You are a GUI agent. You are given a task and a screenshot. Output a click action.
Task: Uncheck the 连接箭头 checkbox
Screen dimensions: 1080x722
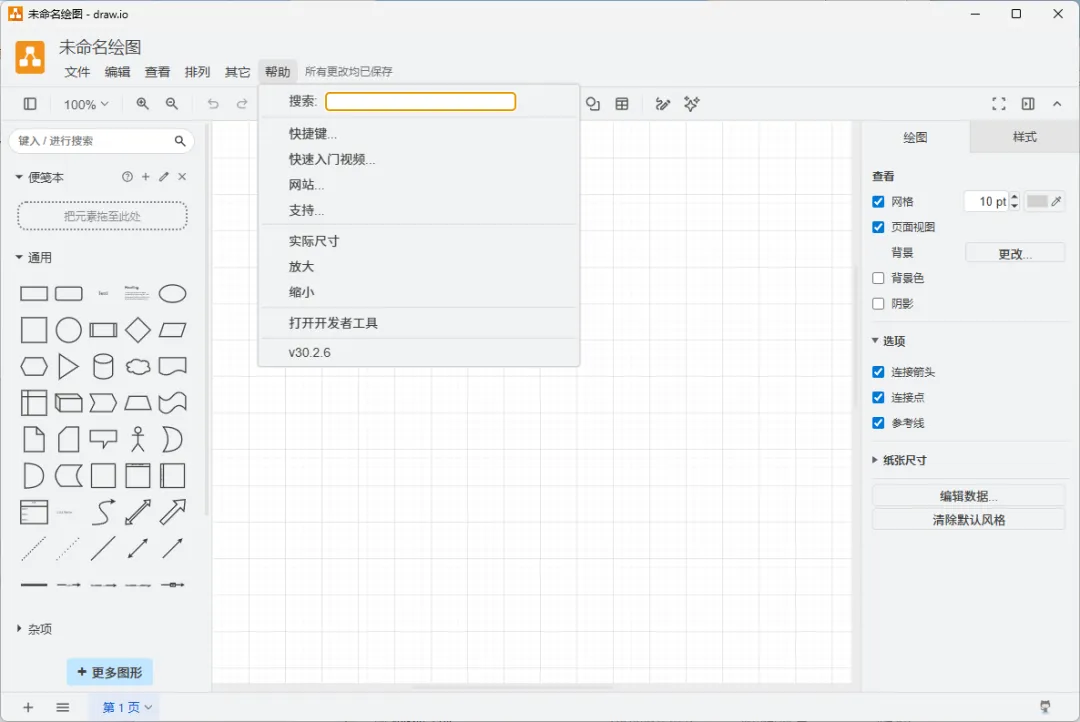point(878,372)
